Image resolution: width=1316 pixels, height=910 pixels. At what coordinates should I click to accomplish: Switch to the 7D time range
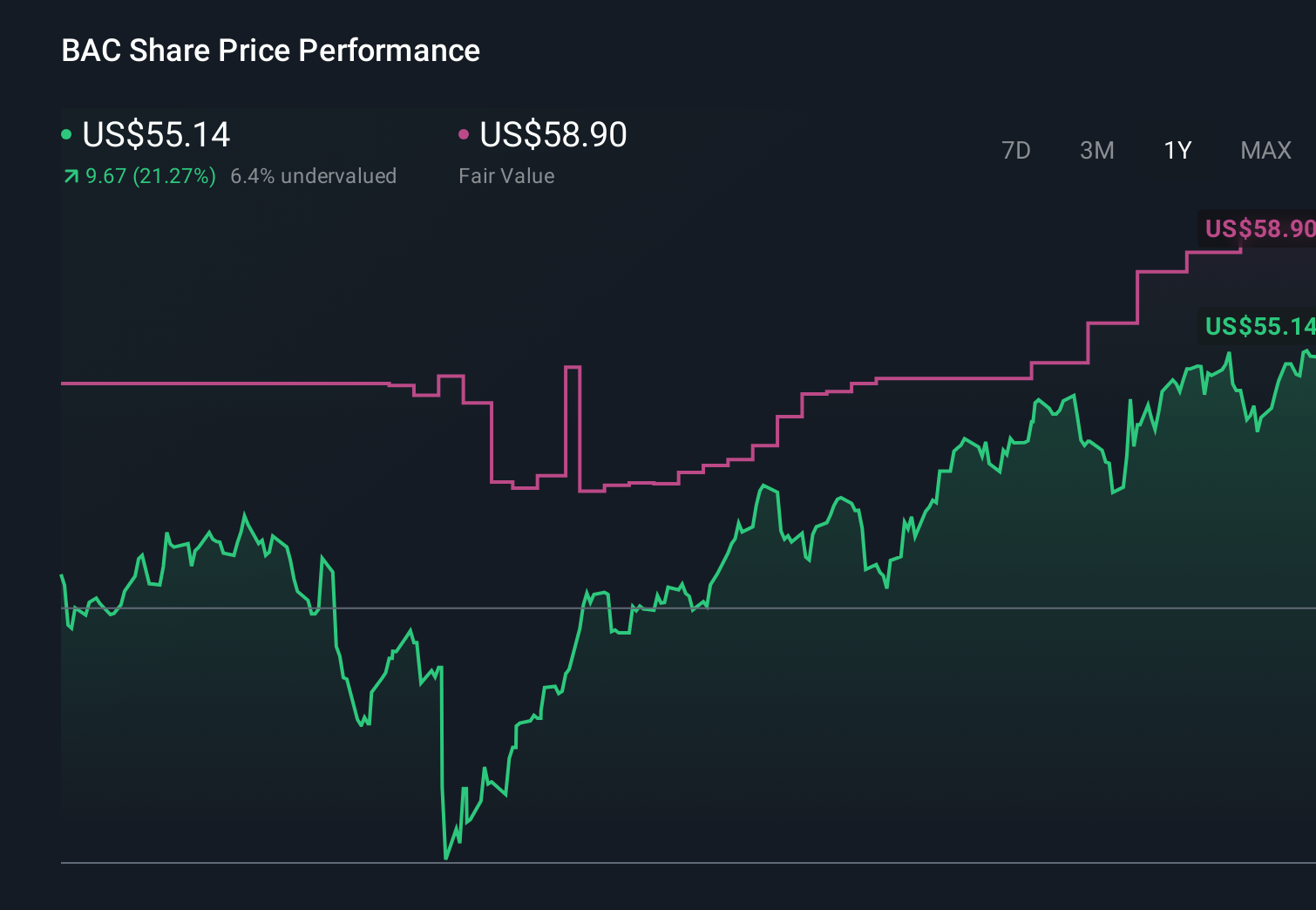(x=1016, y=150)
